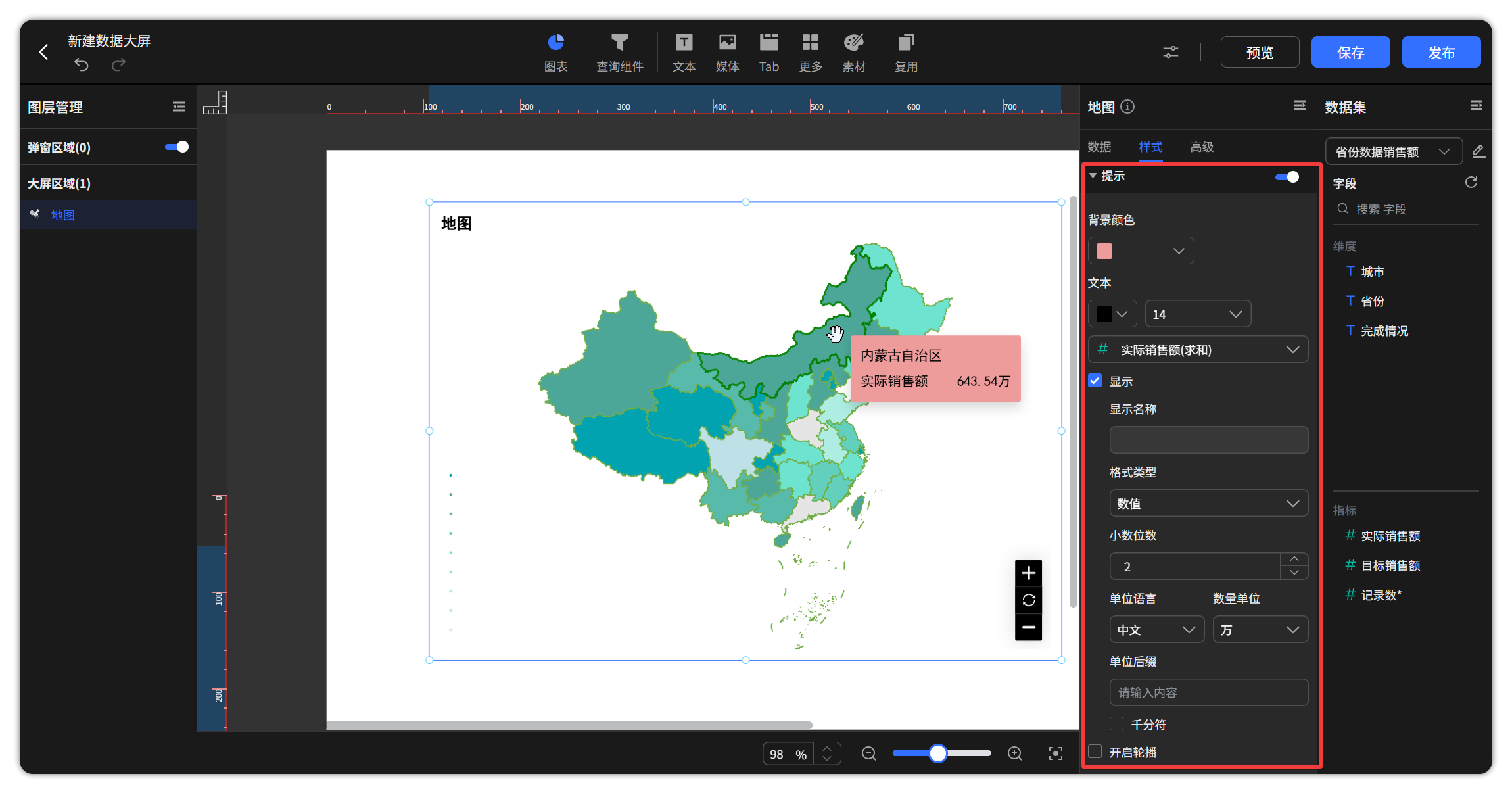Click the ruler corner icon
Viewport: 1512px width, 787px height.
coord(214,103)
